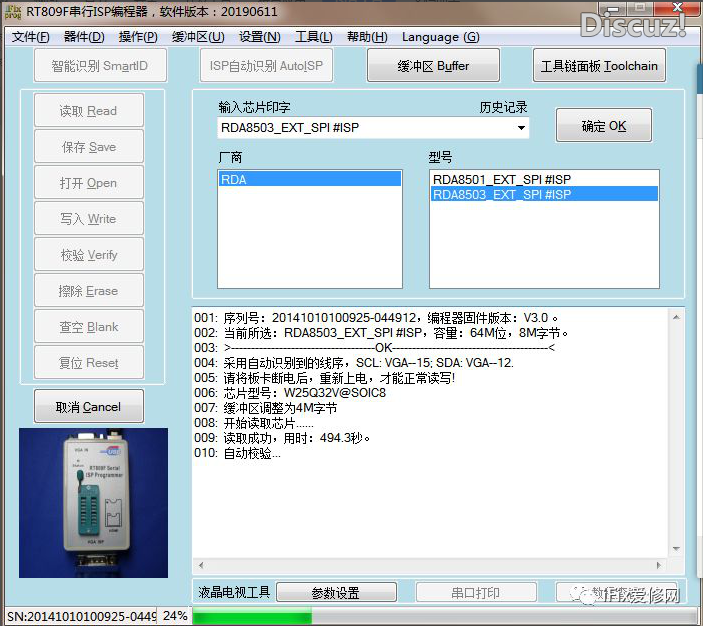Click the 读取 Read button
The image size is (703, 626).
click(89, 110)
